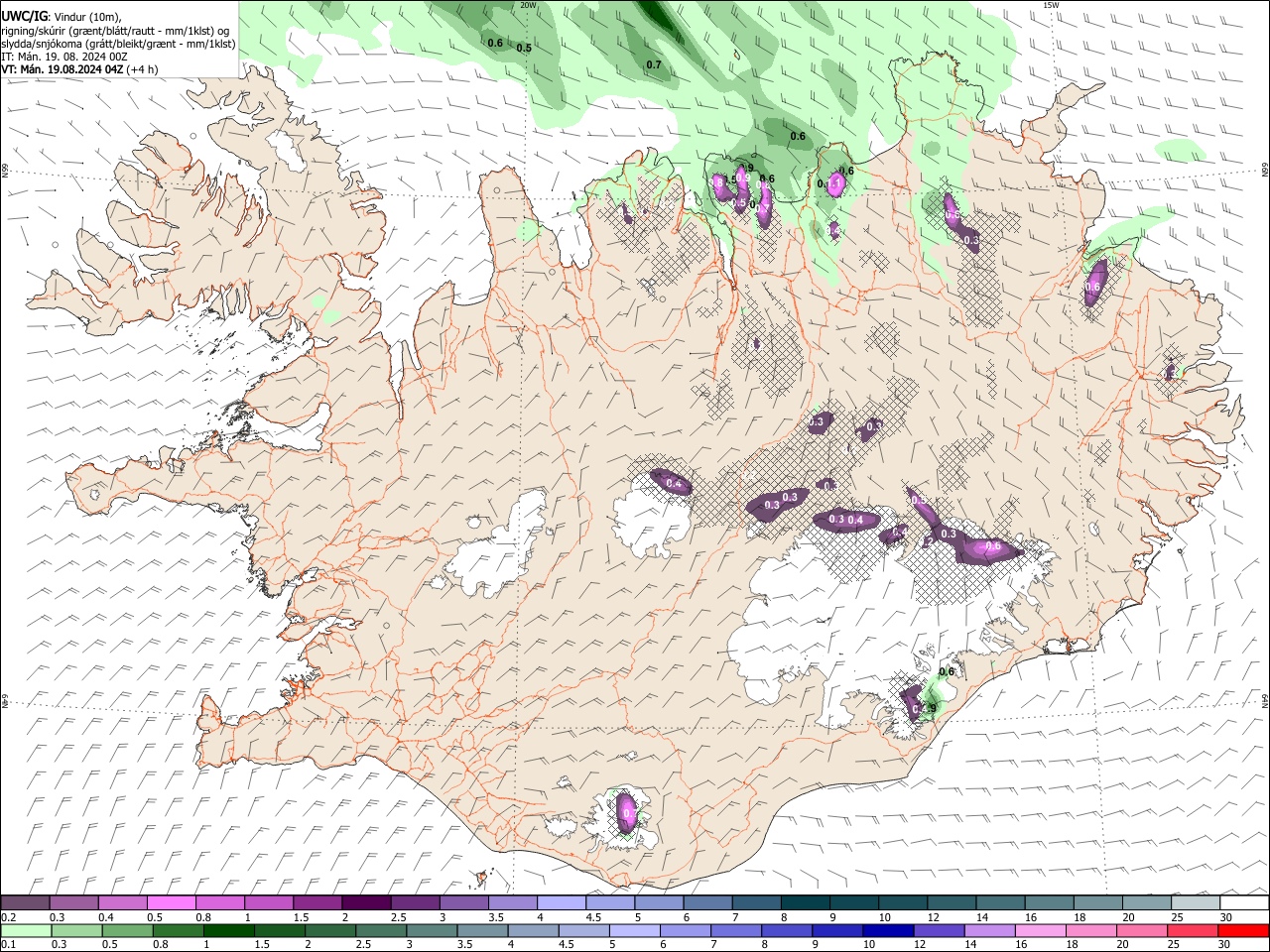
Task: Pick the deep navy blue 10 swatch in the green scale
Action: [890, 930]
